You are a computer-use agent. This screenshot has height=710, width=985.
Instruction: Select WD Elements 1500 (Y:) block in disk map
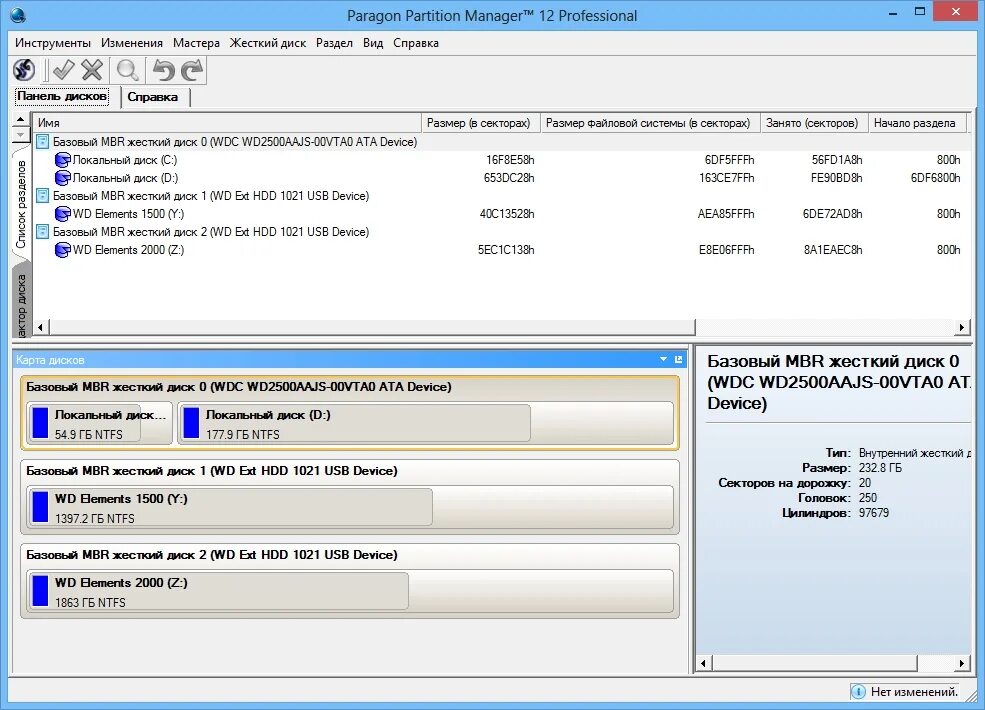pyautogui.click(x=349, y=507)
